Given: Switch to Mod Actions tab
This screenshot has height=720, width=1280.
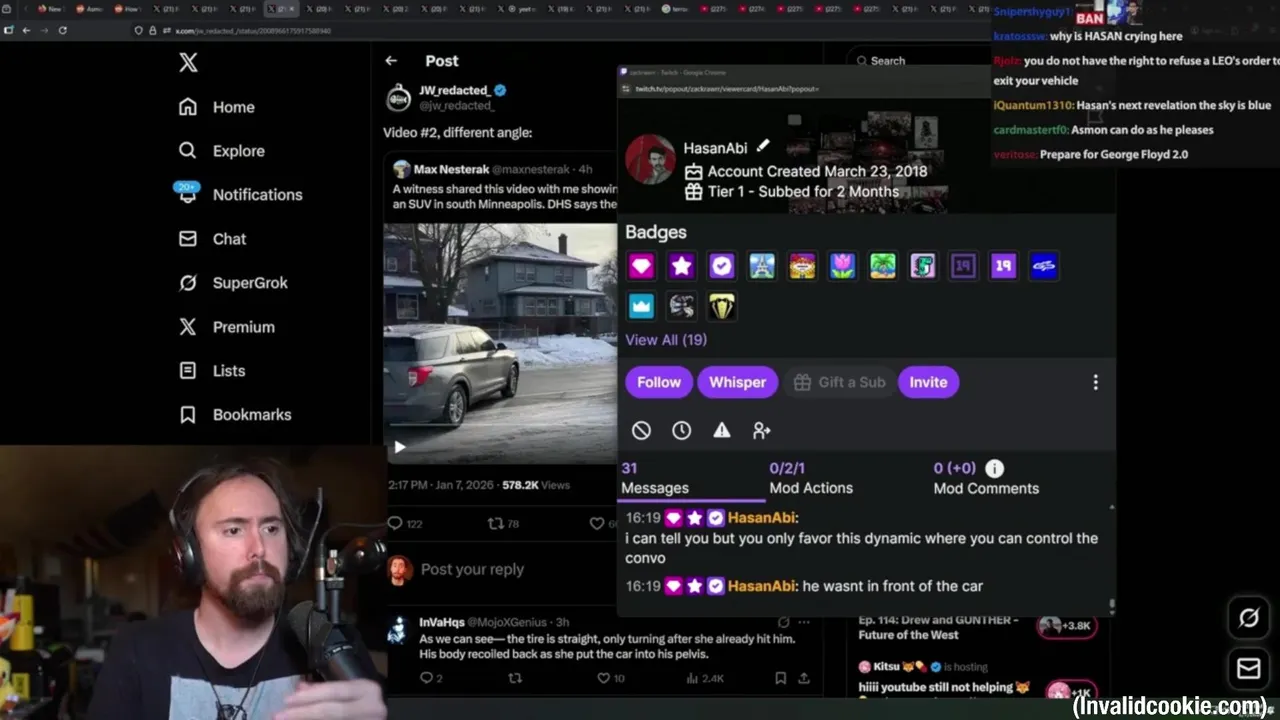Looking at the screenshot, I should pos(811,478).
